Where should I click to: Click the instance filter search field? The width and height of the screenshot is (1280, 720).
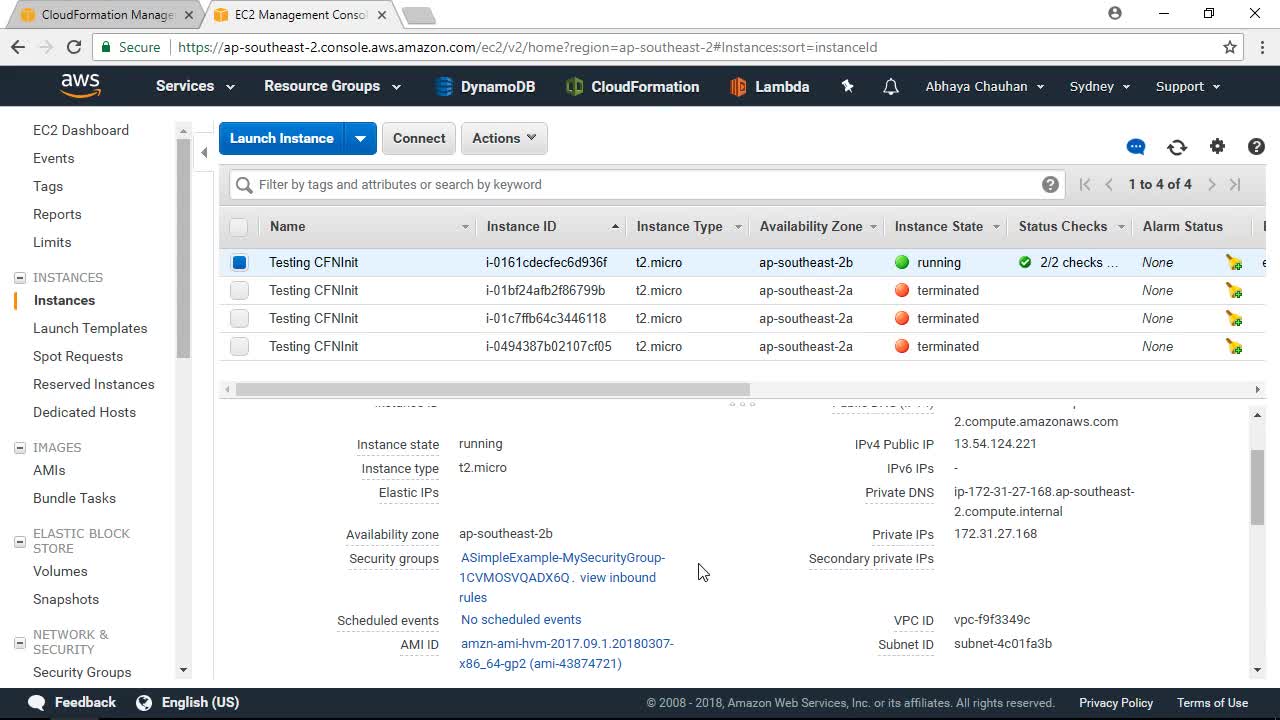[x=645, y=184]
